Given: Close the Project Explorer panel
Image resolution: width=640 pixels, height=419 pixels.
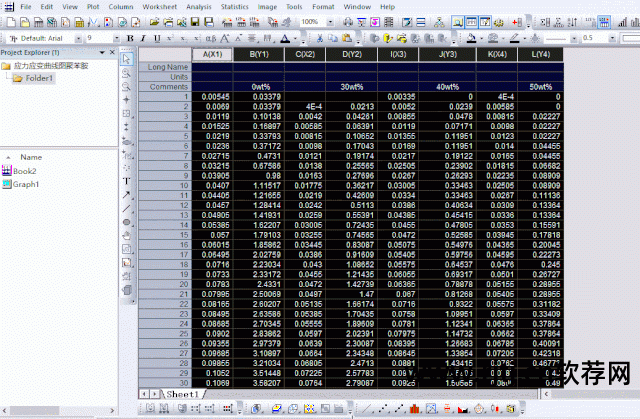Looking at the screenshot, I should pos(112,53).
